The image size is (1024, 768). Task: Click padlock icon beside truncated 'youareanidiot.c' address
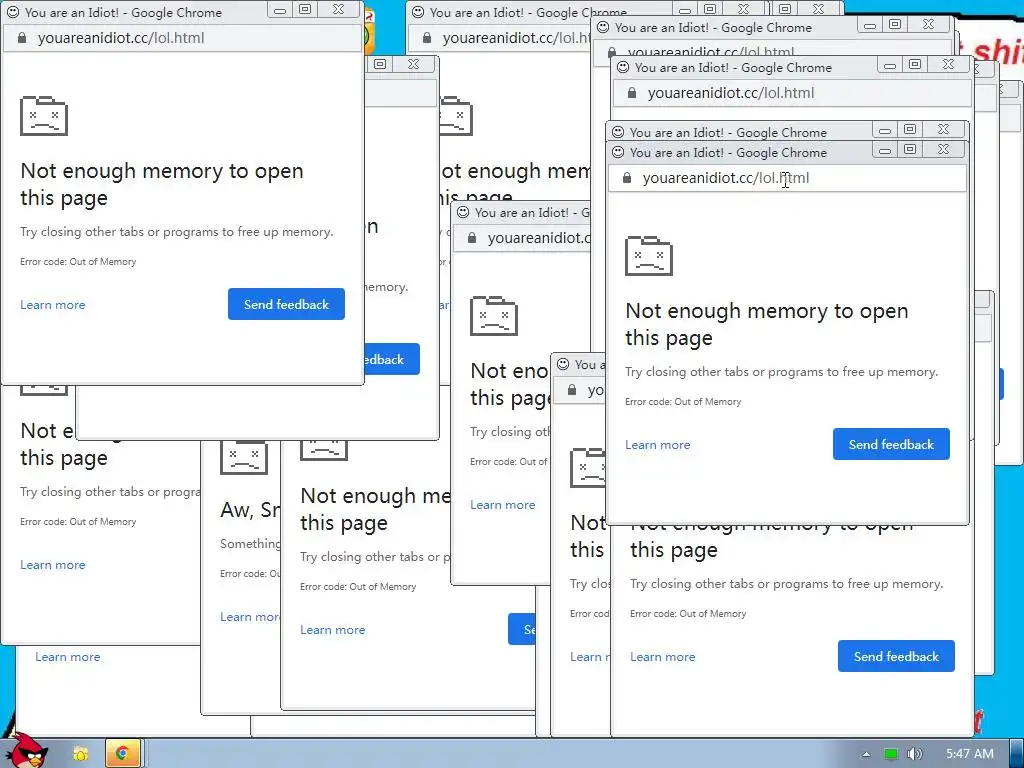click(x=472, y=238)
